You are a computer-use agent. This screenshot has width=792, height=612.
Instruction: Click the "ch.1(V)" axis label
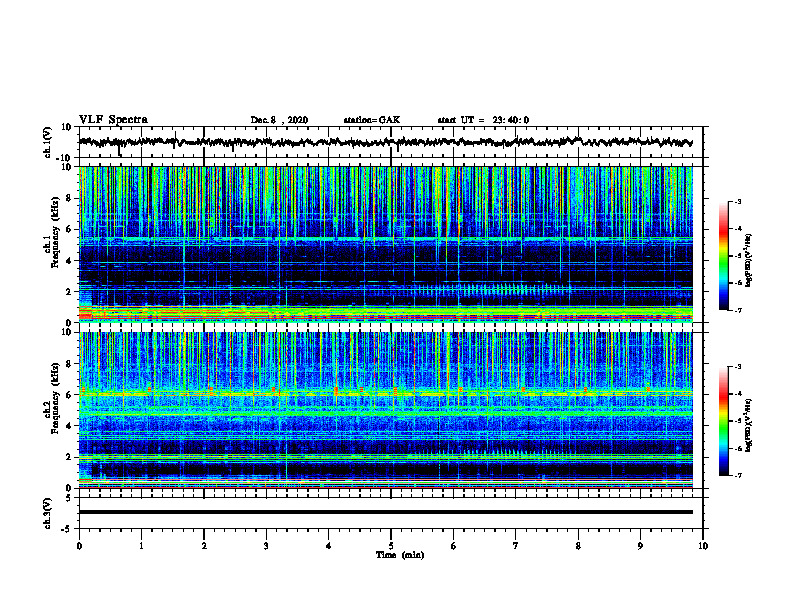point(48,142)
